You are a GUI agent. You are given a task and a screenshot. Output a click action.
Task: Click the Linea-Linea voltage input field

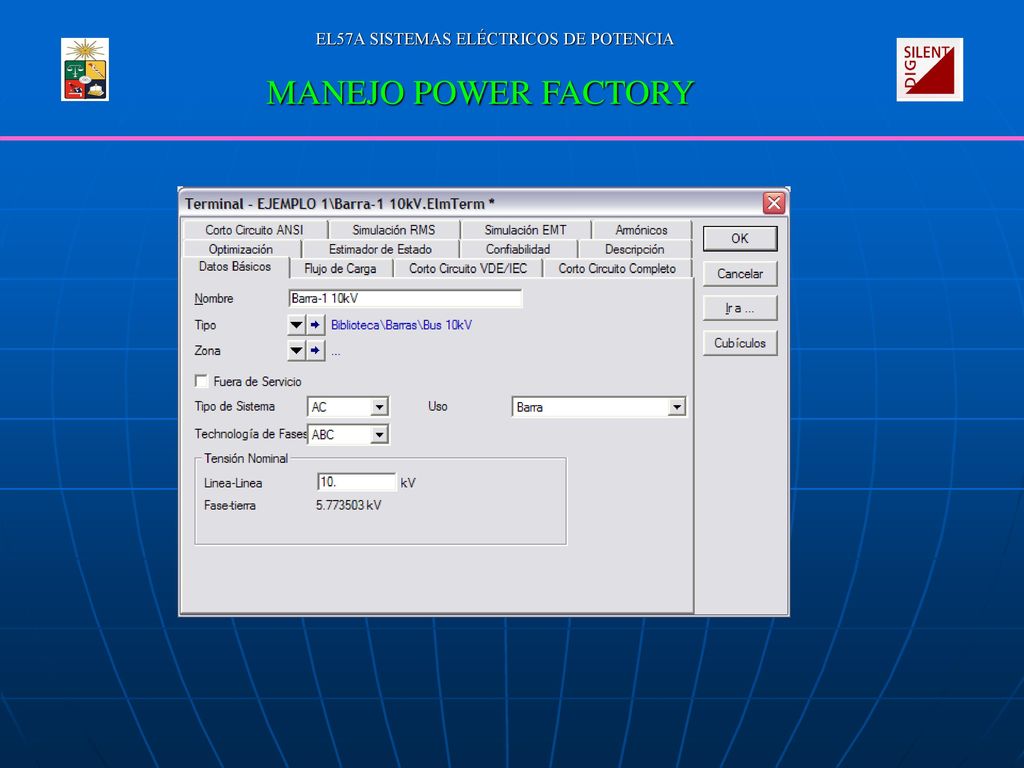pos(357,482)
